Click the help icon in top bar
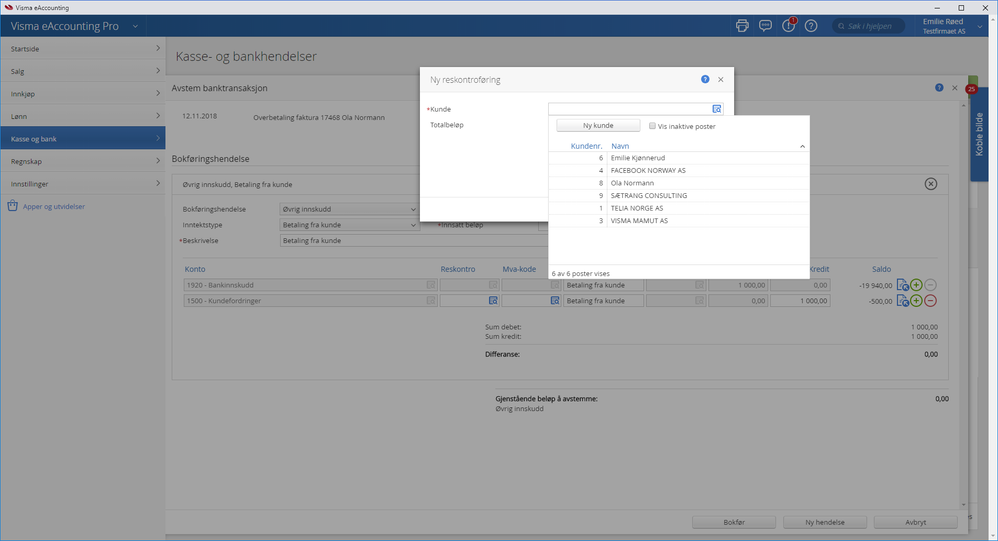This screenshot has height=541, width=998. click(x=811, y=26)
